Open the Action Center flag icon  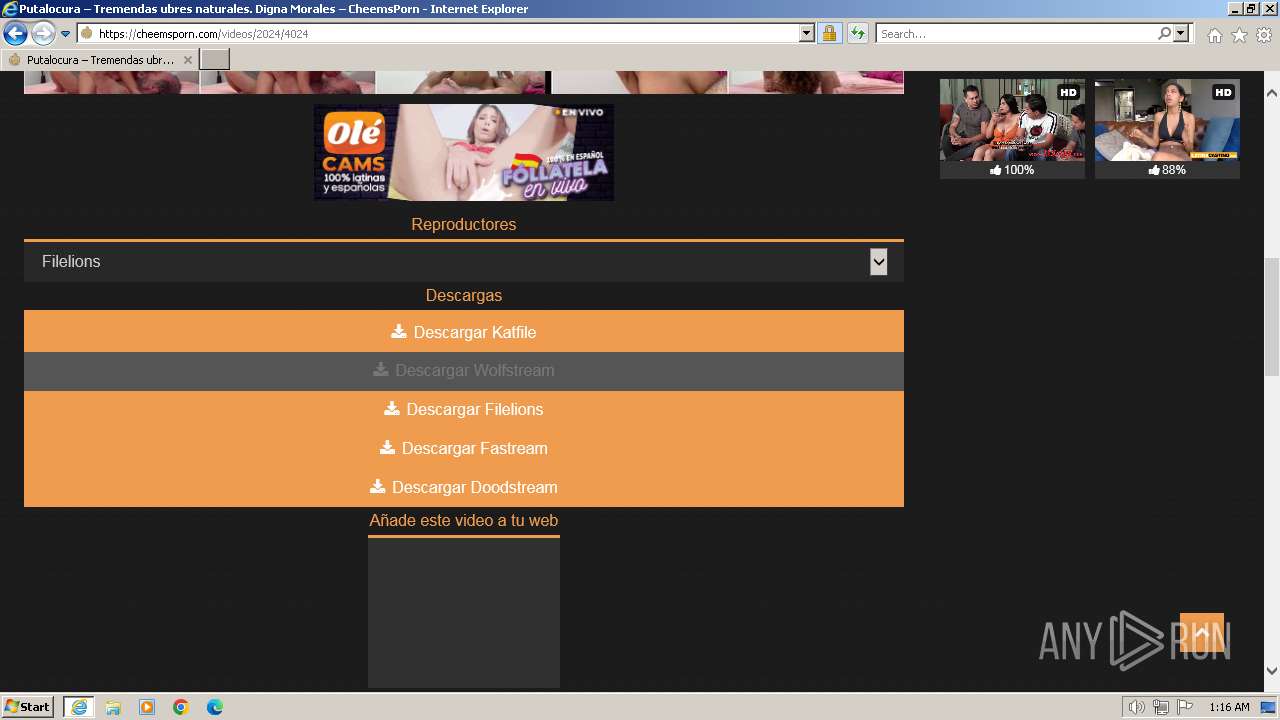click(1185, 707)
